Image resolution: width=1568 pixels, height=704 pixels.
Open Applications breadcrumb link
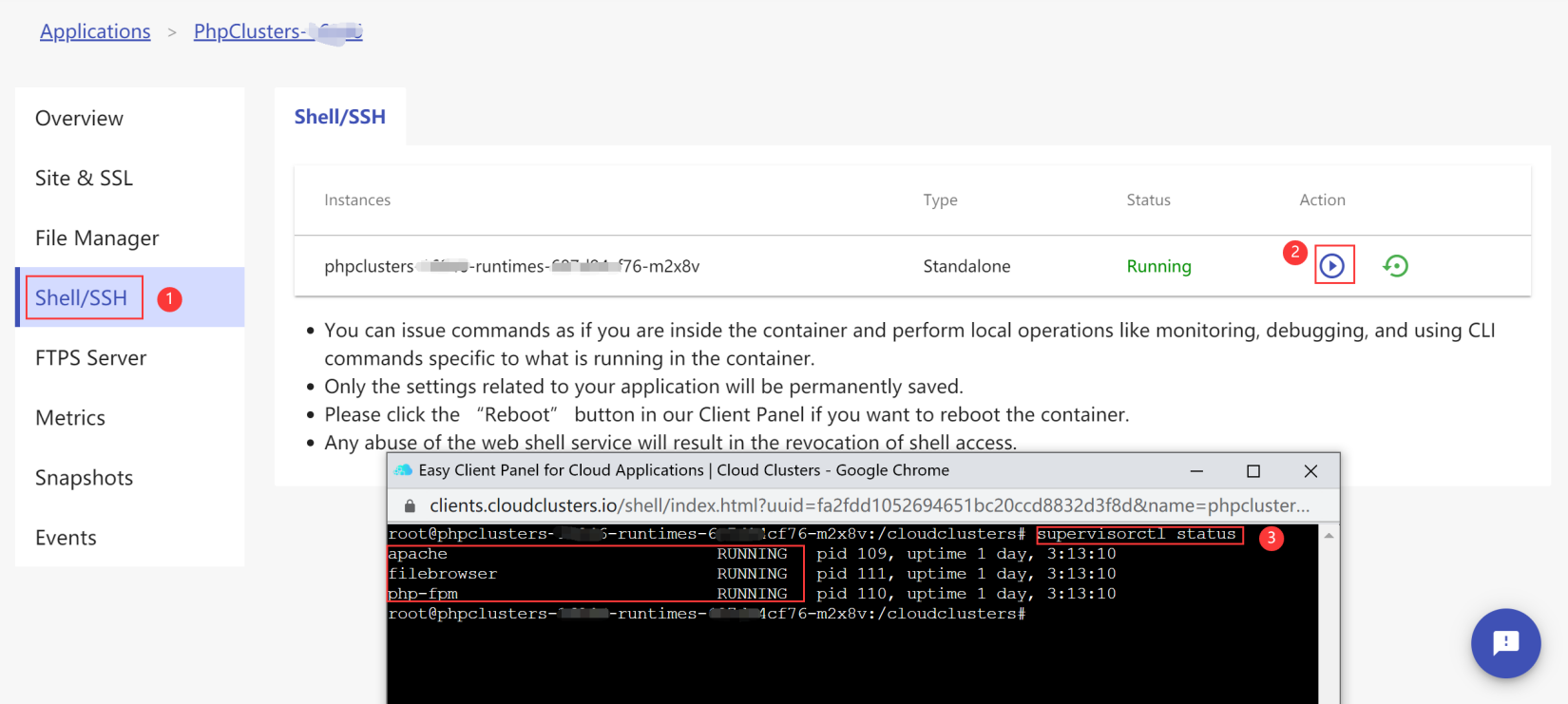(95, 31)
